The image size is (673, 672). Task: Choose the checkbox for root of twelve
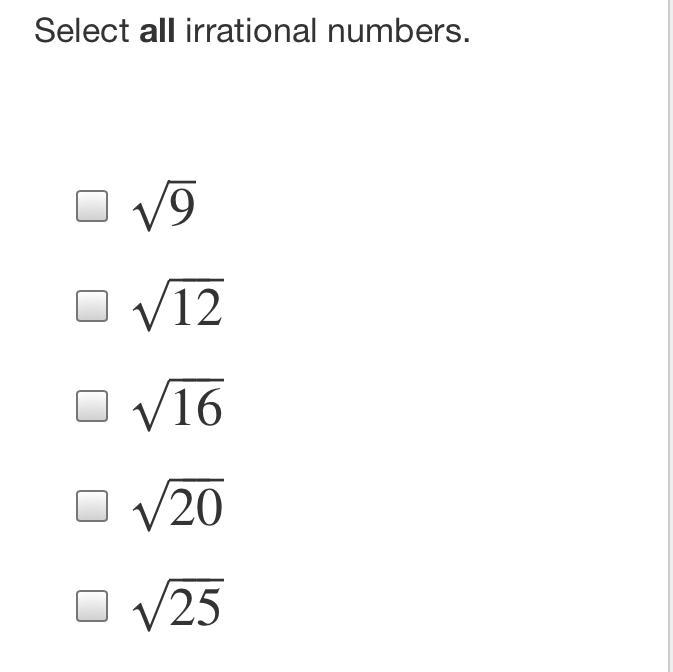[92, 306]
